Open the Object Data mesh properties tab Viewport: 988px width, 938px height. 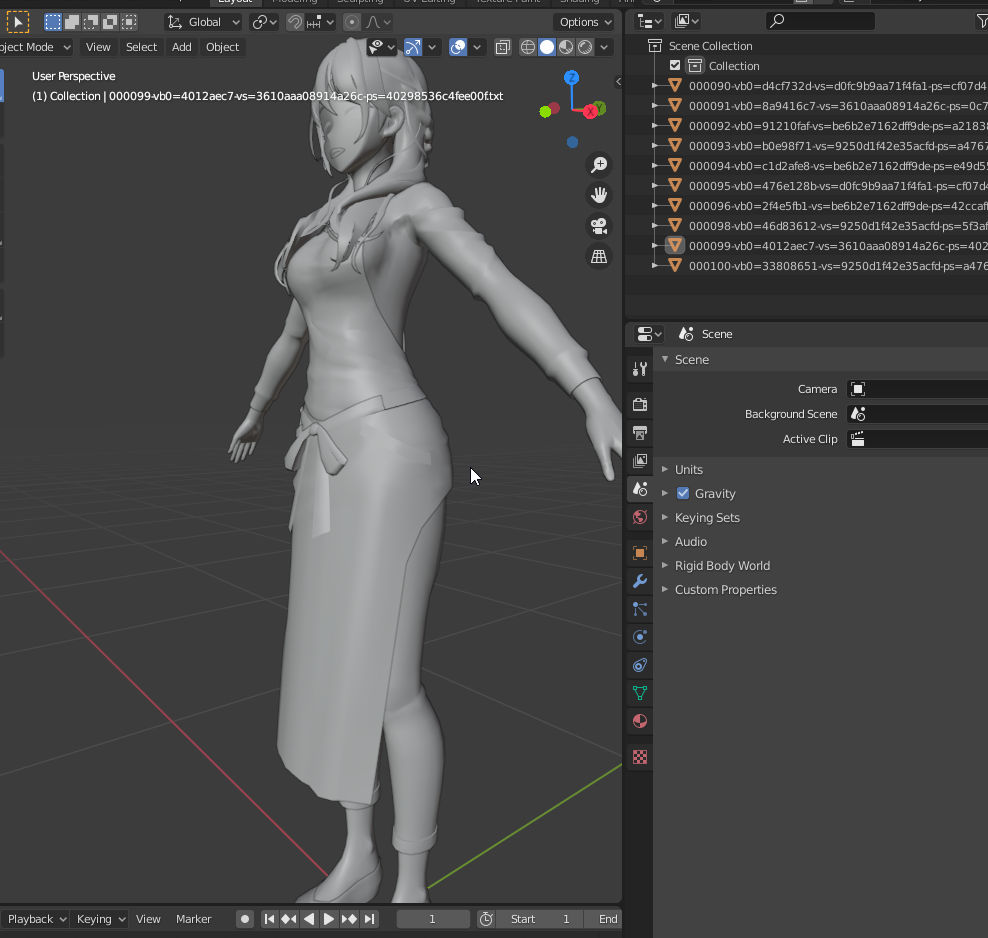[640, 693]
